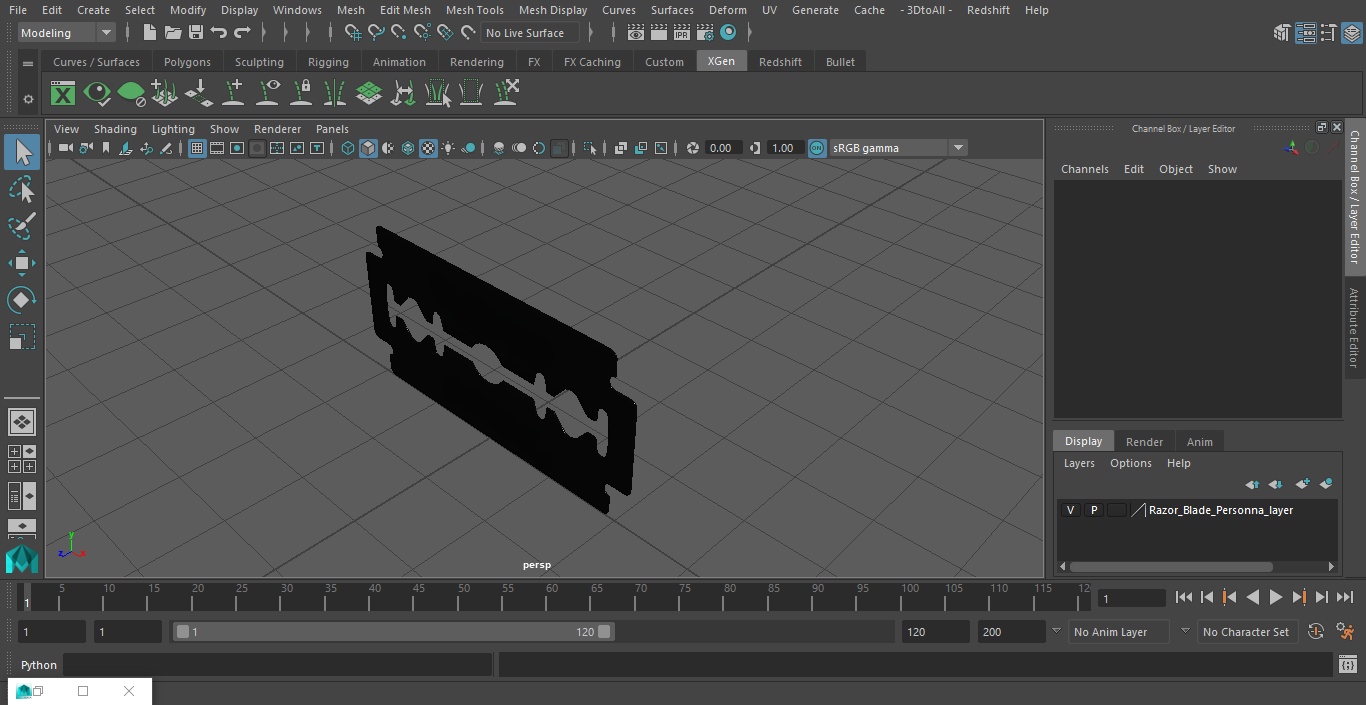Open the No Character Set dropdown

[x=1246, y=632]
